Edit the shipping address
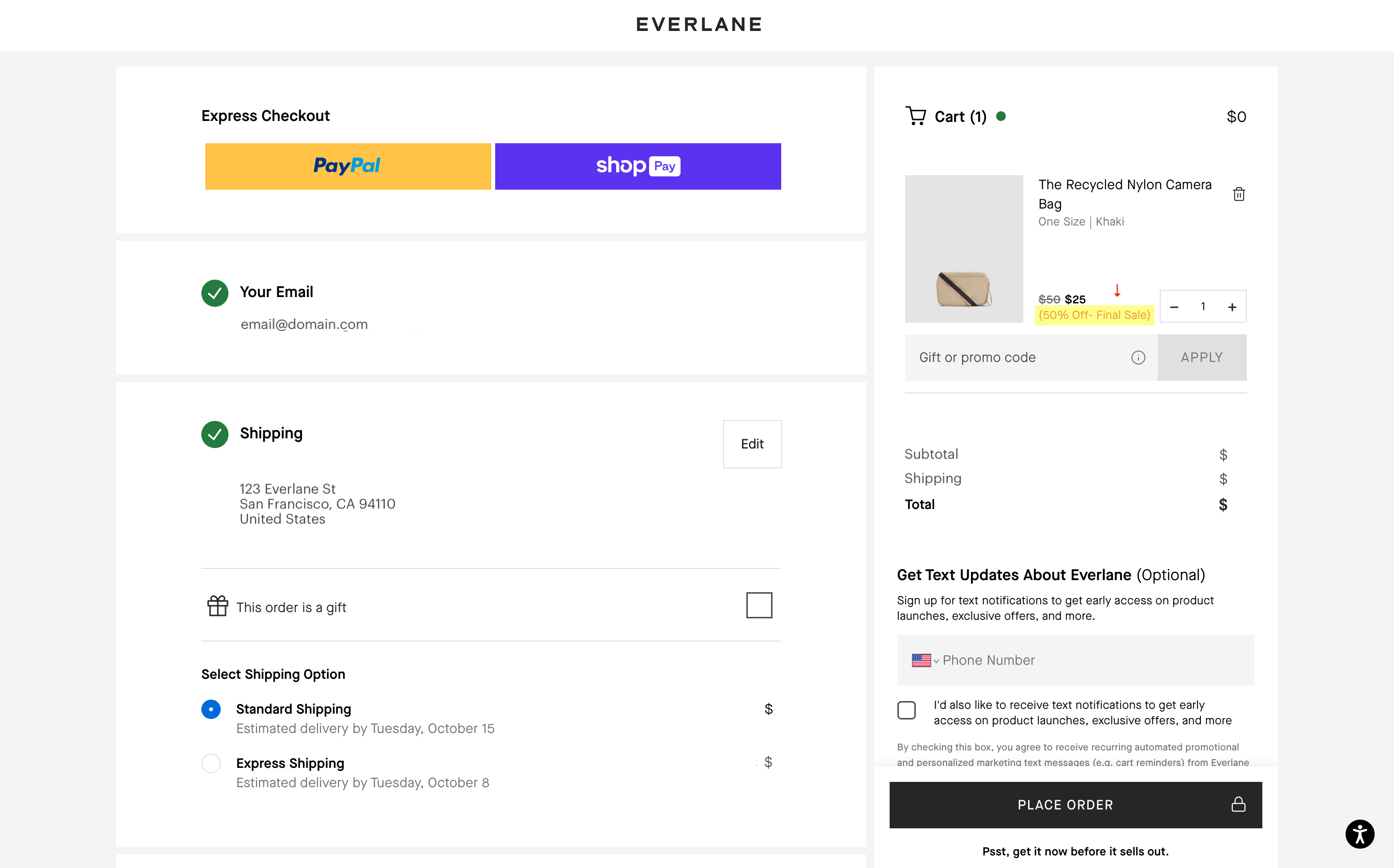Screen dimensions: 1394x868 (752, 444)
